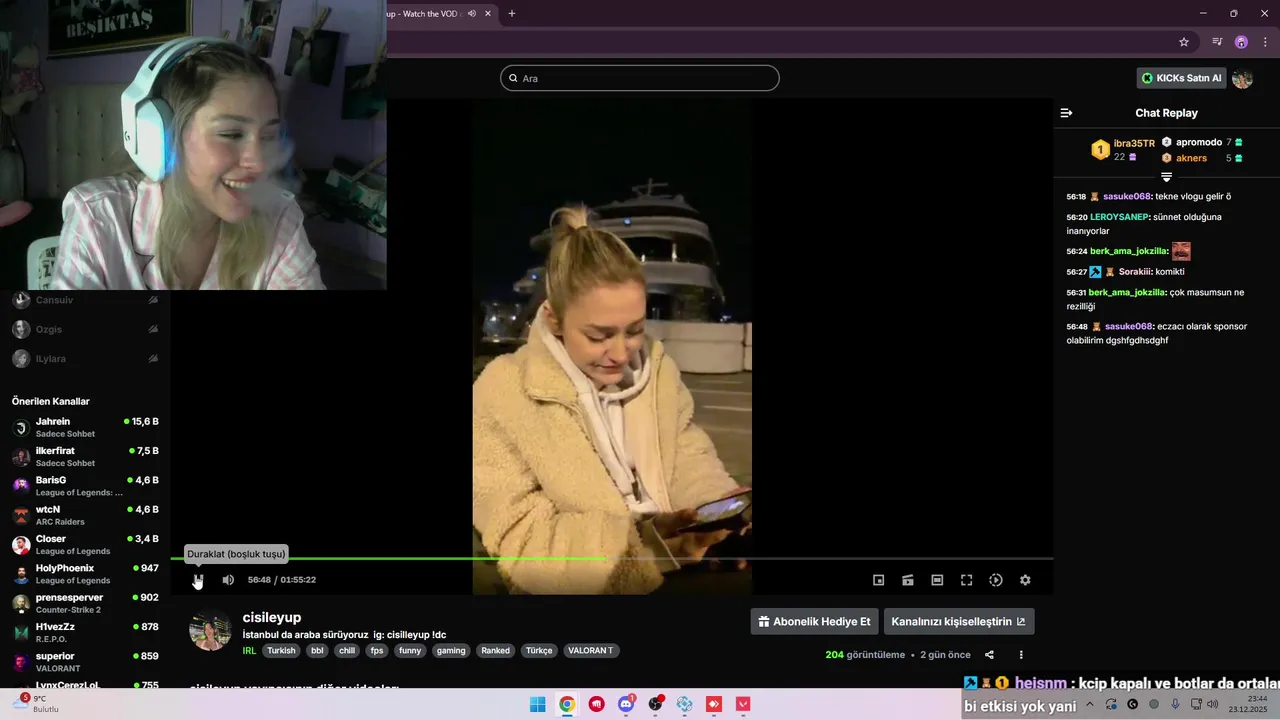The image size is (1280, 720).
Task: Open Closer recommended channel
Action: pyautogui.click(x=85, y=545)
